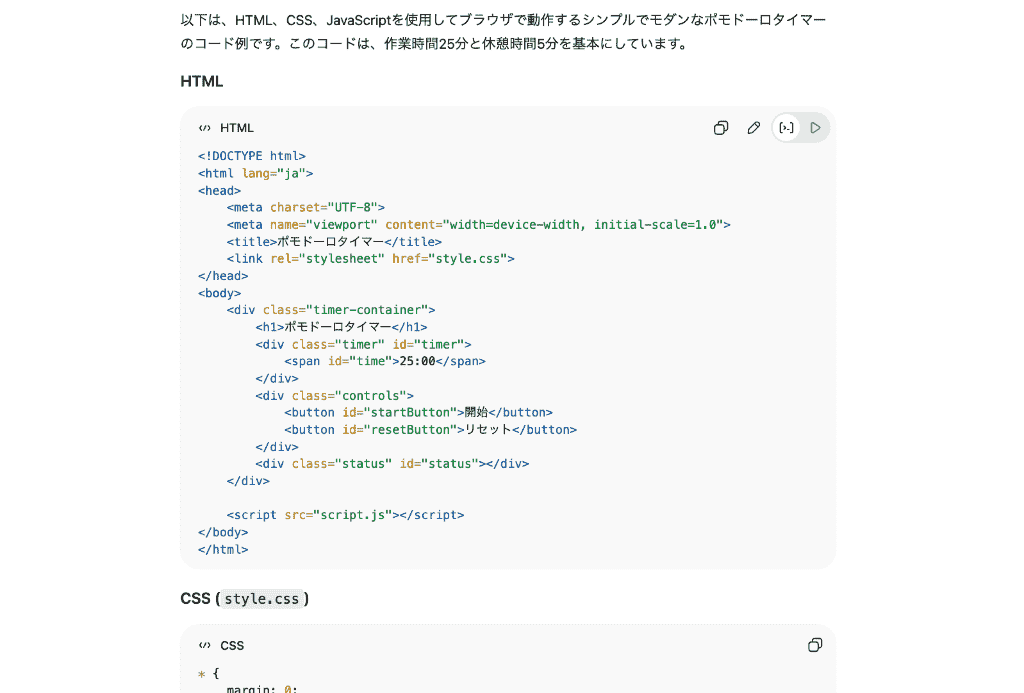
Task: Click the pencil edit icon
Action: point(754,128)
